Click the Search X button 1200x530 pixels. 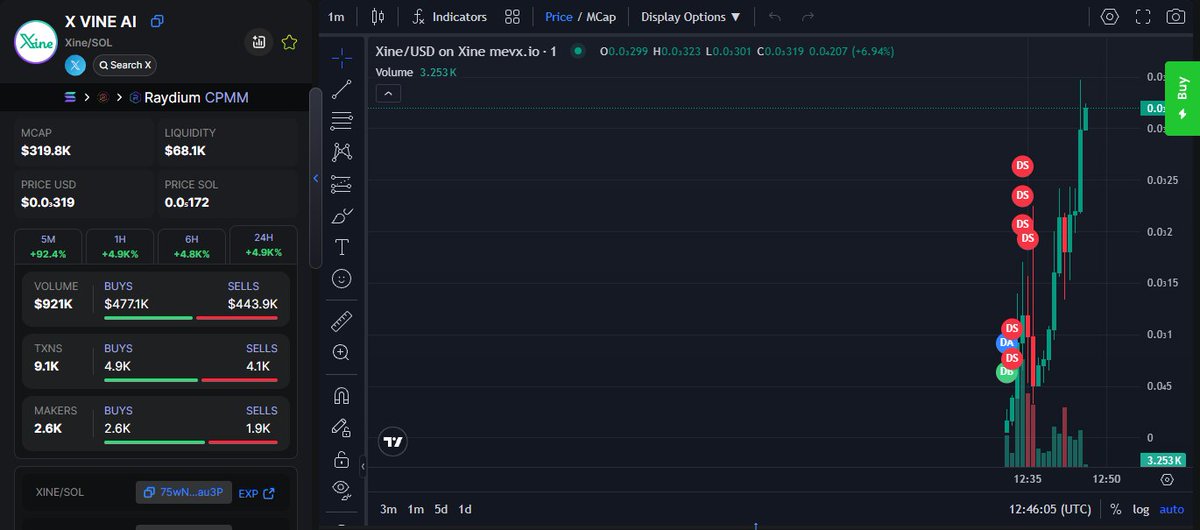pos(125,65)
